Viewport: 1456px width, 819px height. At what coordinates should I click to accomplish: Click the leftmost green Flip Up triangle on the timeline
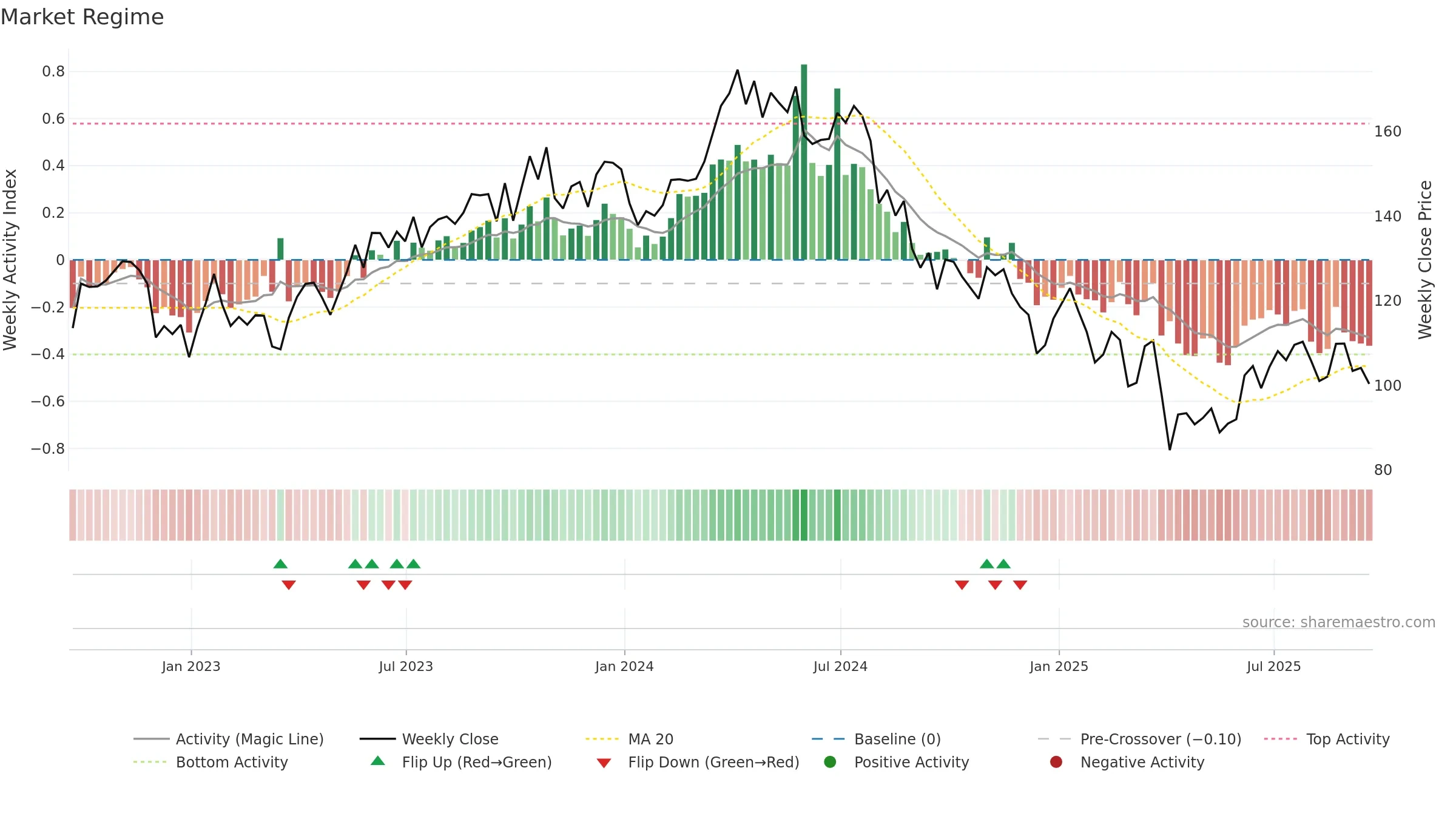tap(280, 564)
